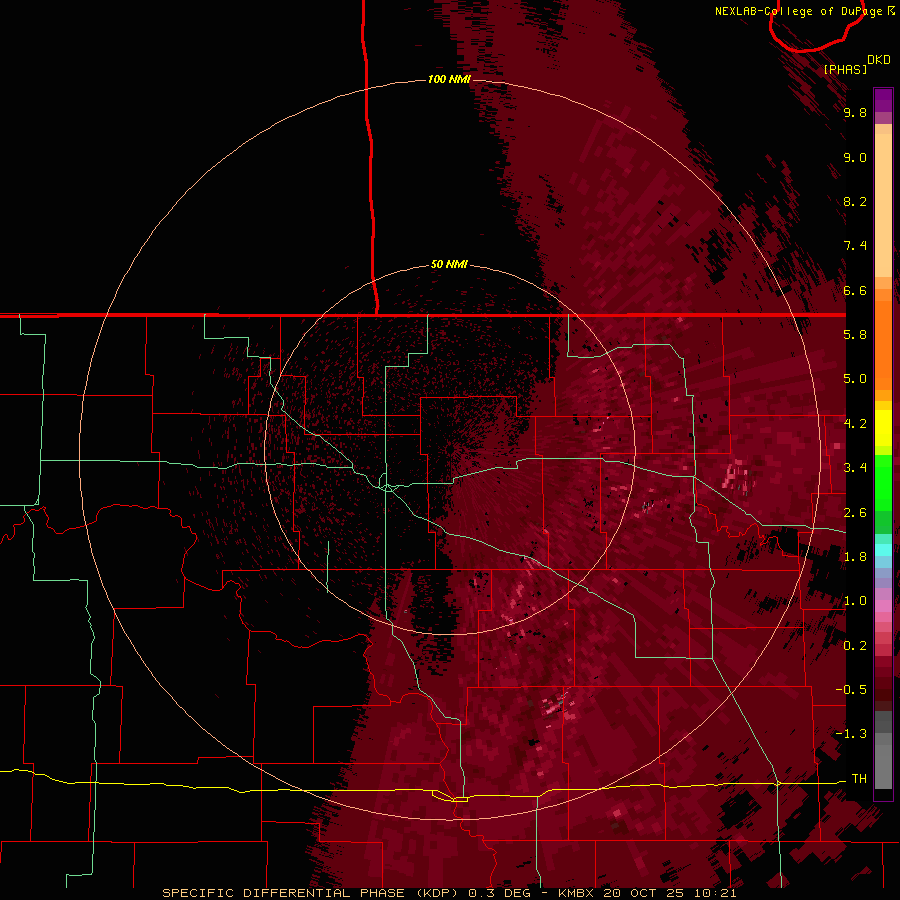The image size is (900, 900).
Task: Click the 0.2 value on the scale
Action: click(855, 646)
